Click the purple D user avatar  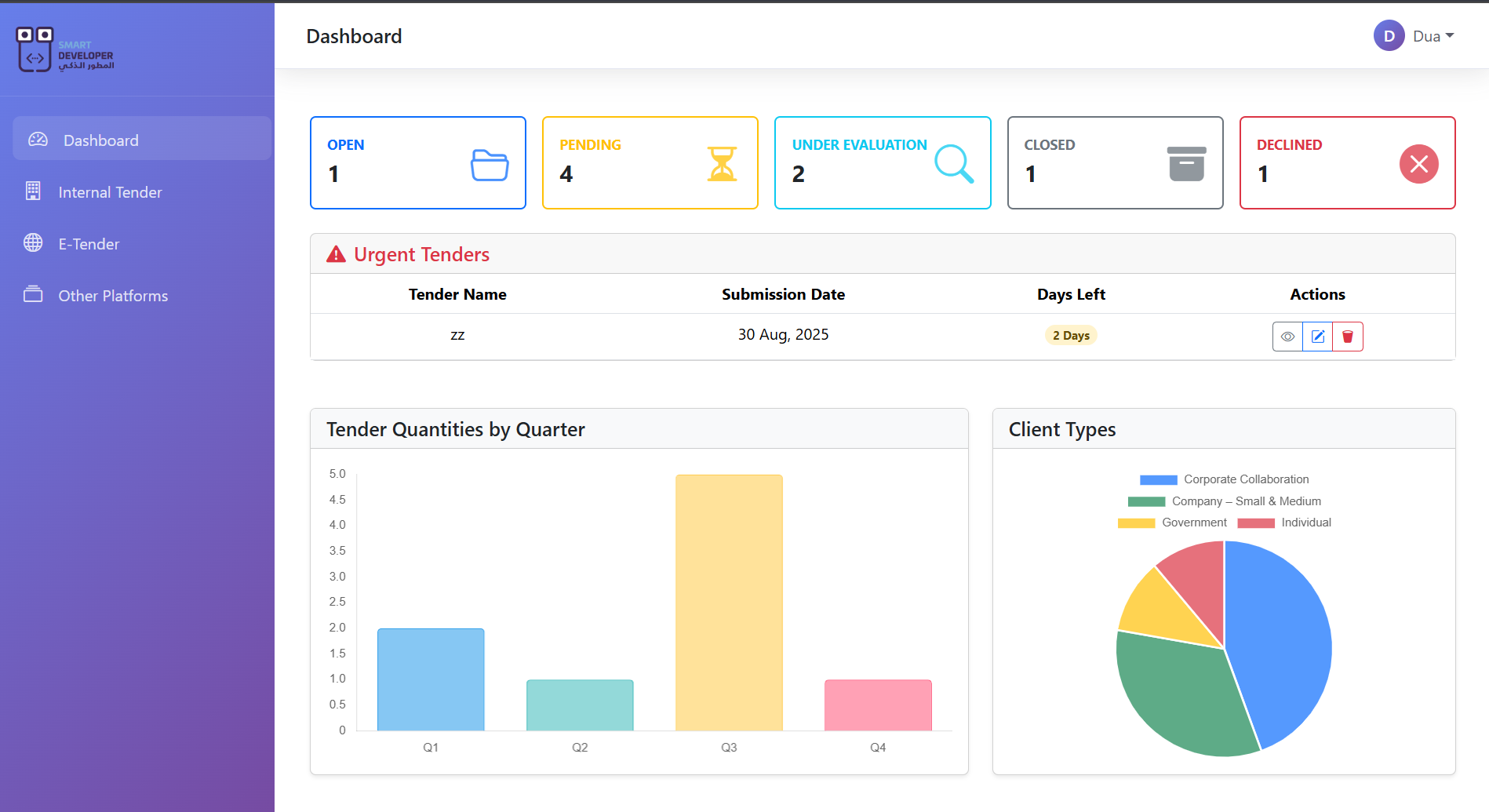click(1389, 36)
